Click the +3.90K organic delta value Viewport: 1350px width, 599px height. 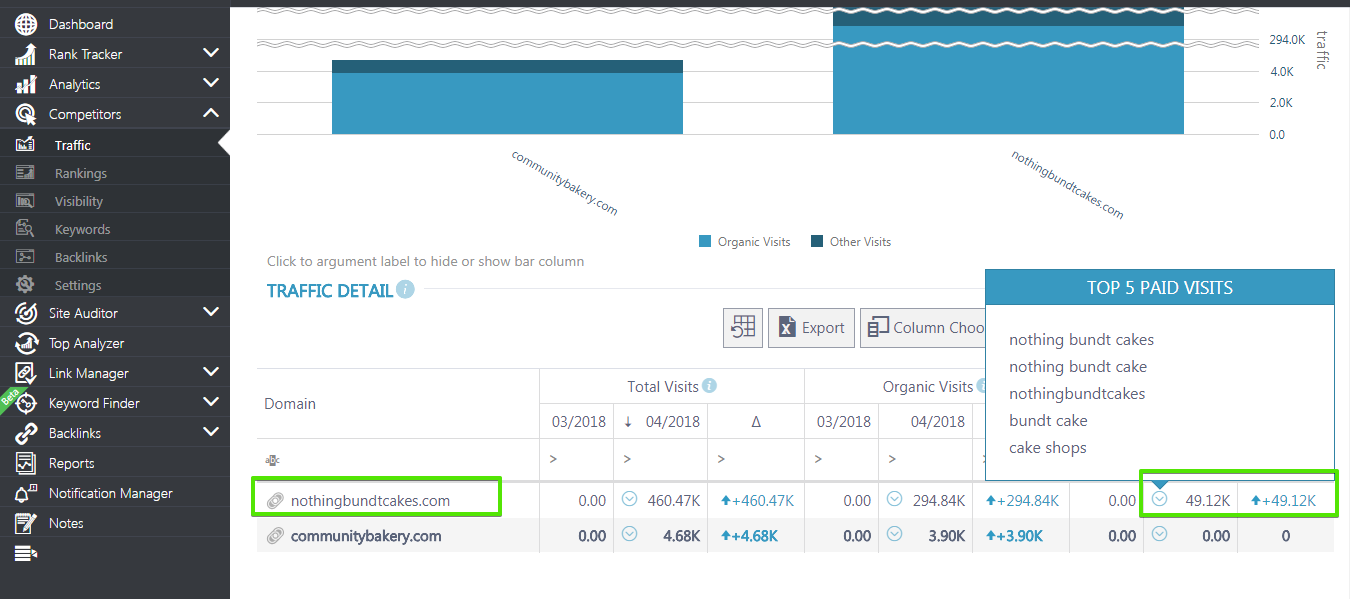(x=1014, y=536)
